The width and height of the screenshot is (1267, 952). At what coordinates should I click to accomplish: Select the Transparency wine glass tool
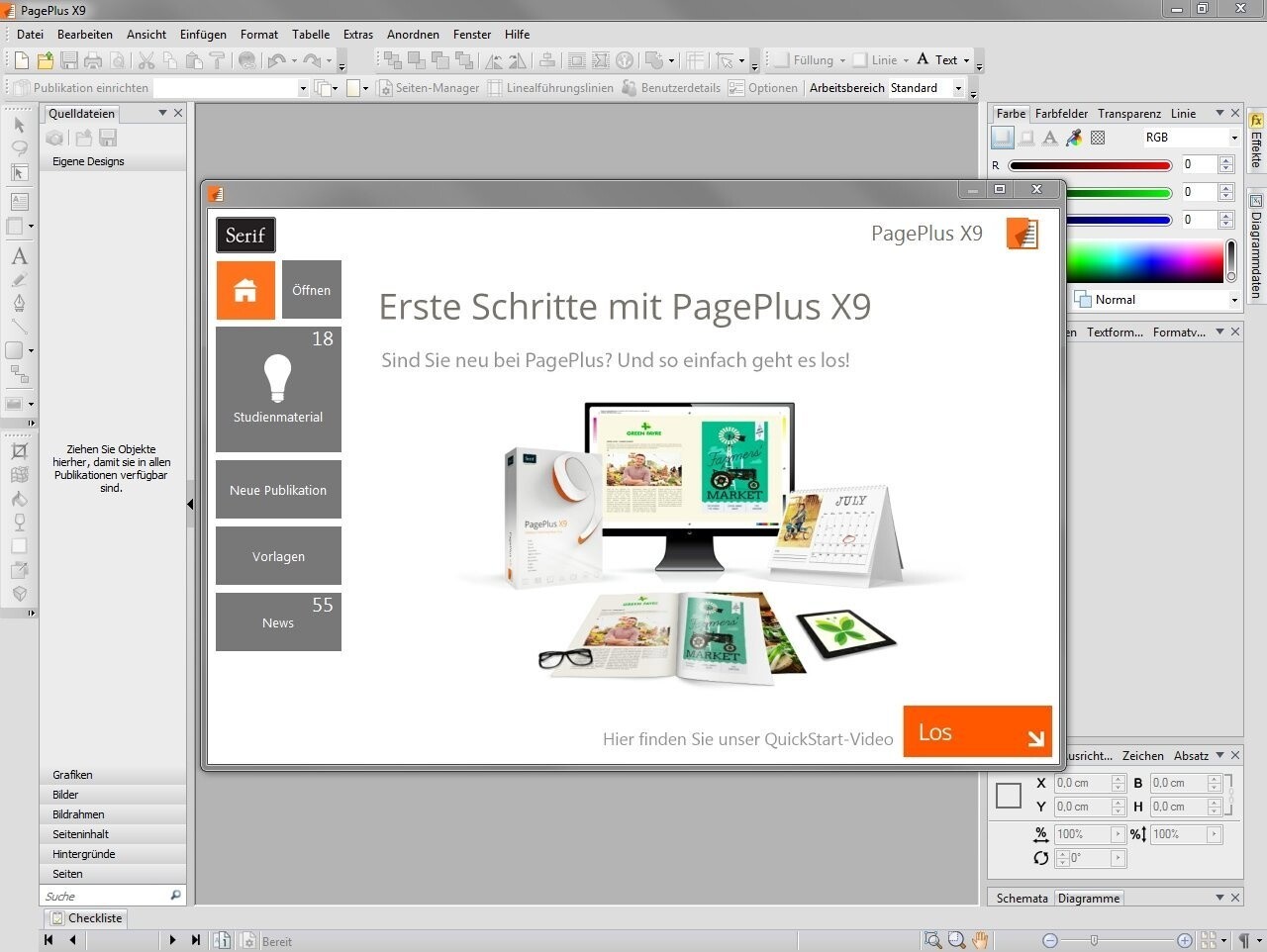[19, 523]
